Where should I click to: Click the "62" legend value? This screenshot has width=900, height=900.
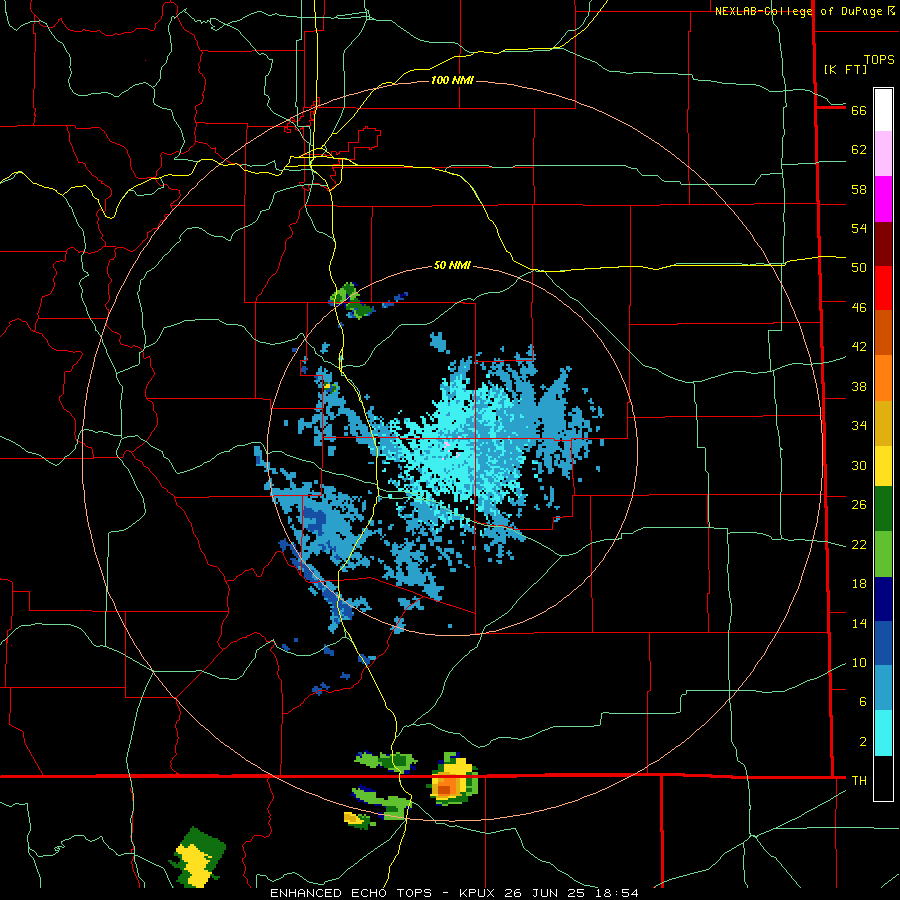point(859,150)
